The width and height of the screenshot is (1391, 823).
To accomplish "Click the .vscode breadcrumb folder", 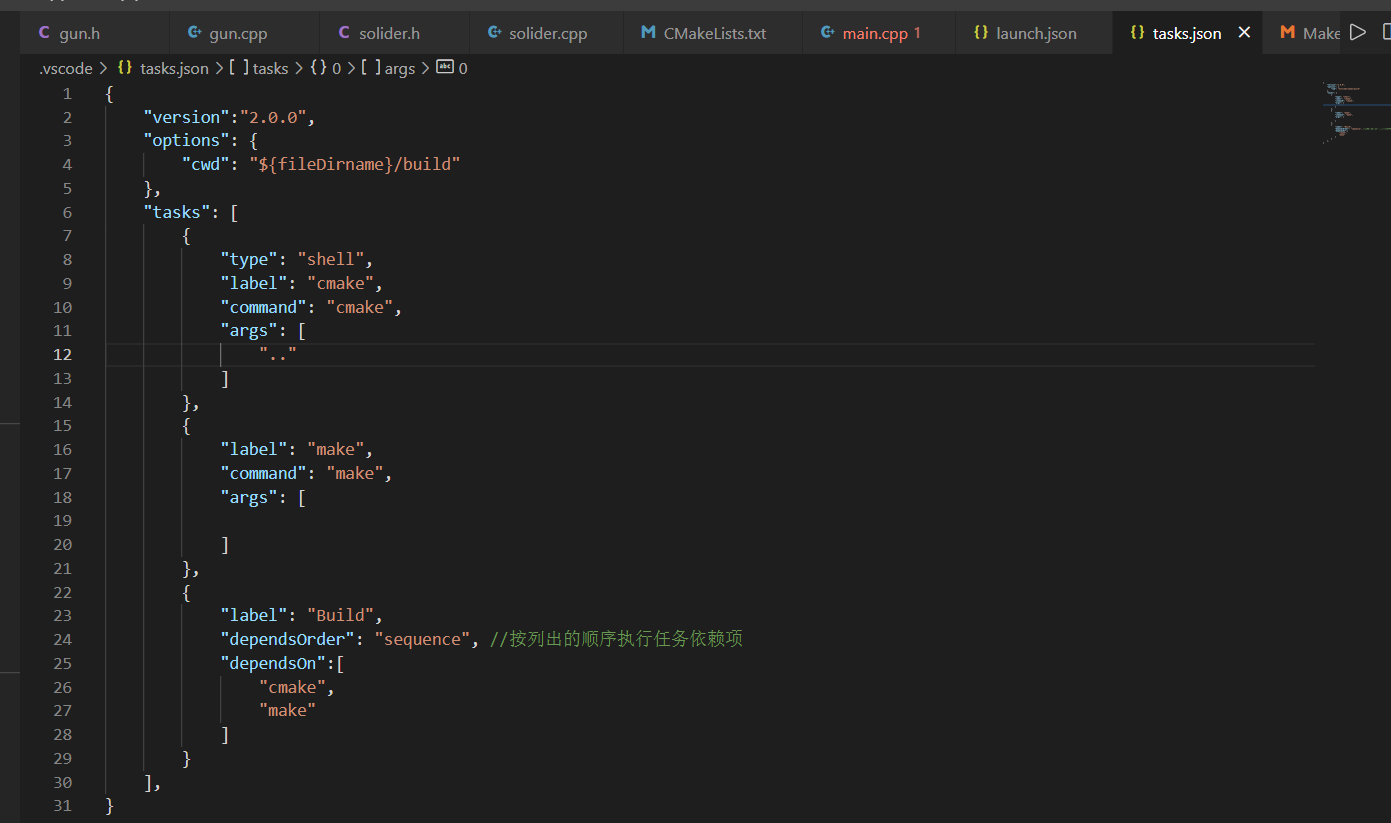I will pos(65,68).
